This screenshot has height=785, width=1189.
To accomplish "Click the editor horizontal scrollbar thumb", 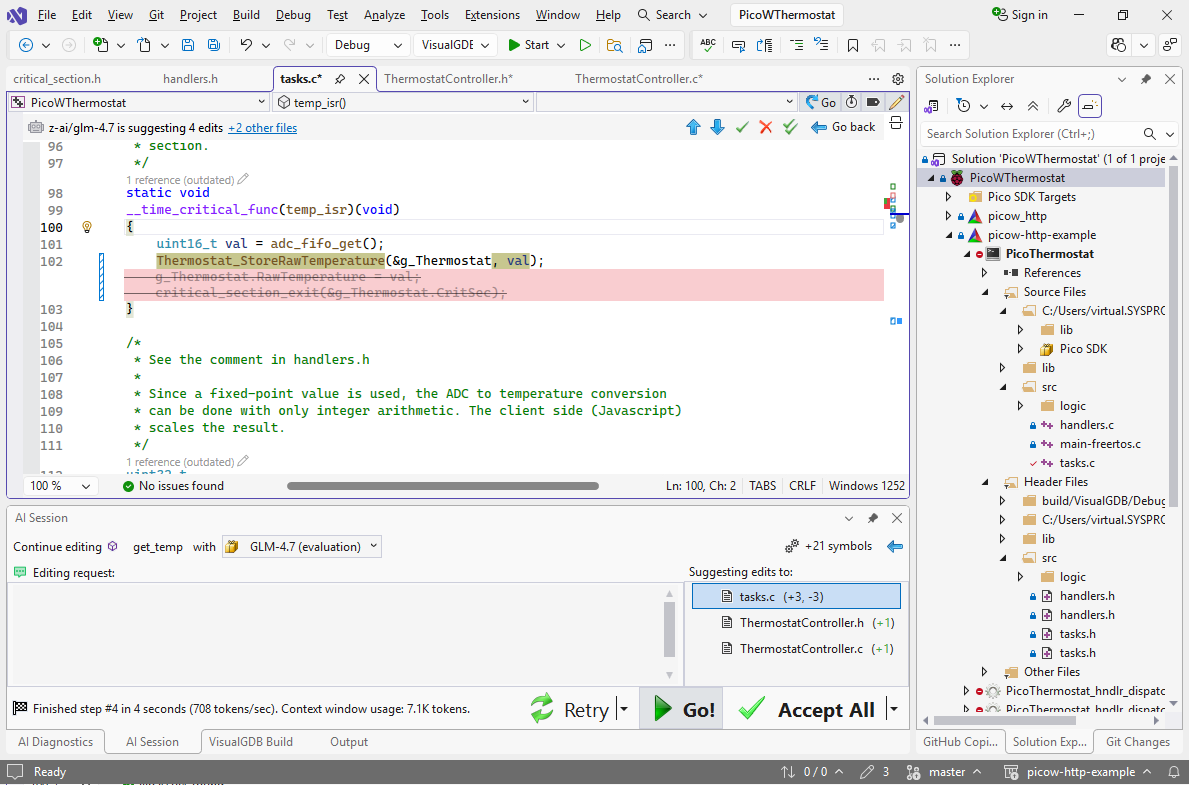I will coord(442,486).
